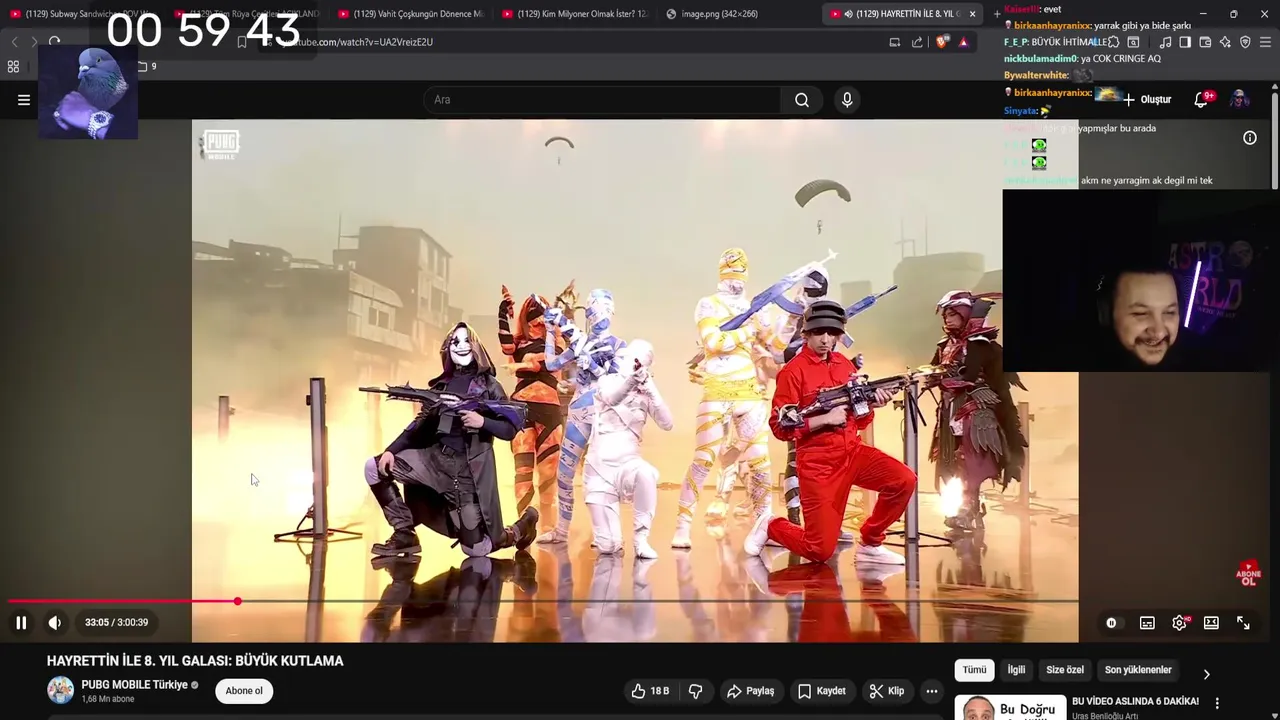Select the Size özel filter chip

click(1065, 670)
